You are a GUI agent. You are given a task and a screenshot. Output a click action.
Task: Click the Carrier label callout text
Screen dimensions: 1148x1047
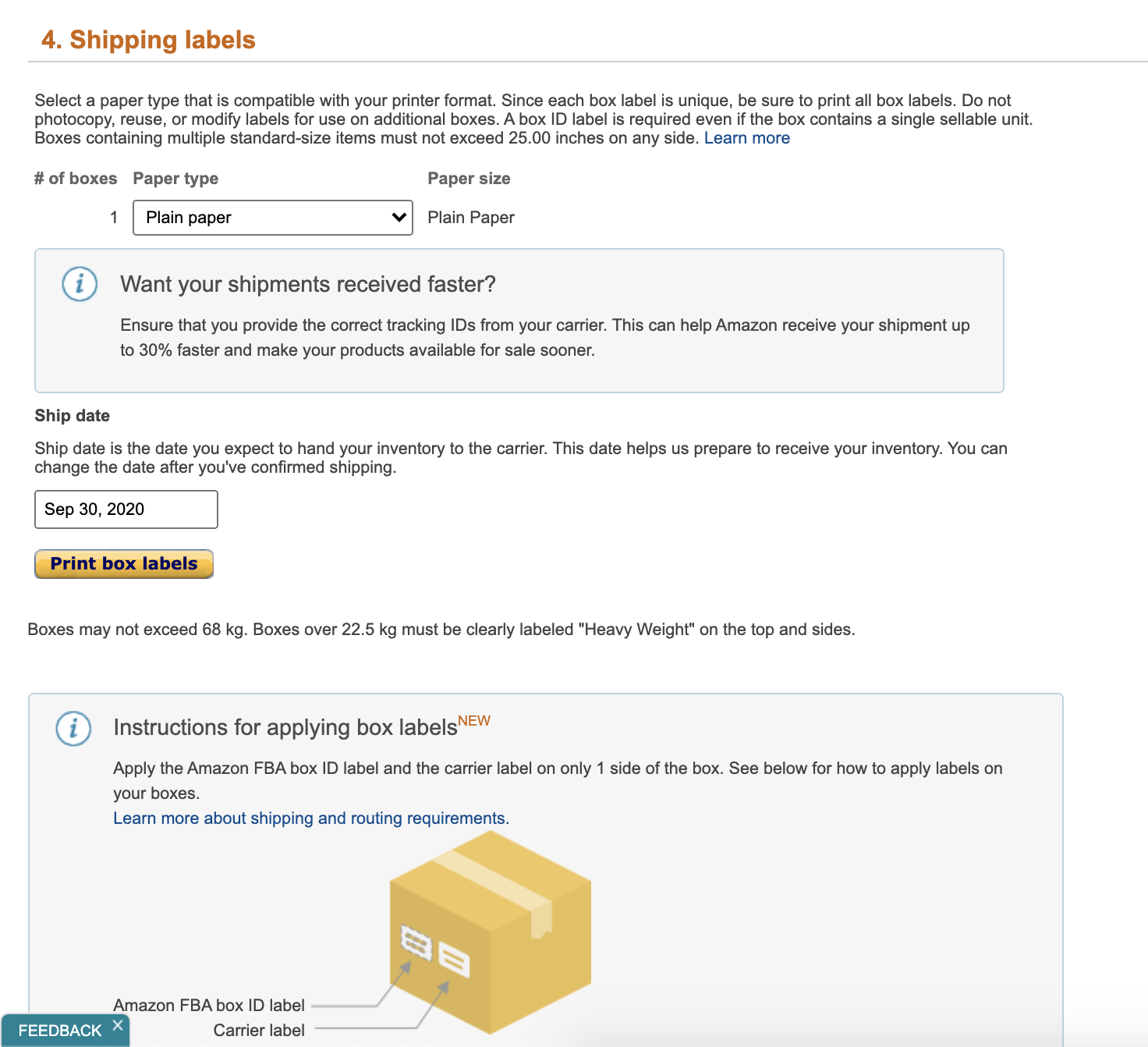(x=257, y=1030)
